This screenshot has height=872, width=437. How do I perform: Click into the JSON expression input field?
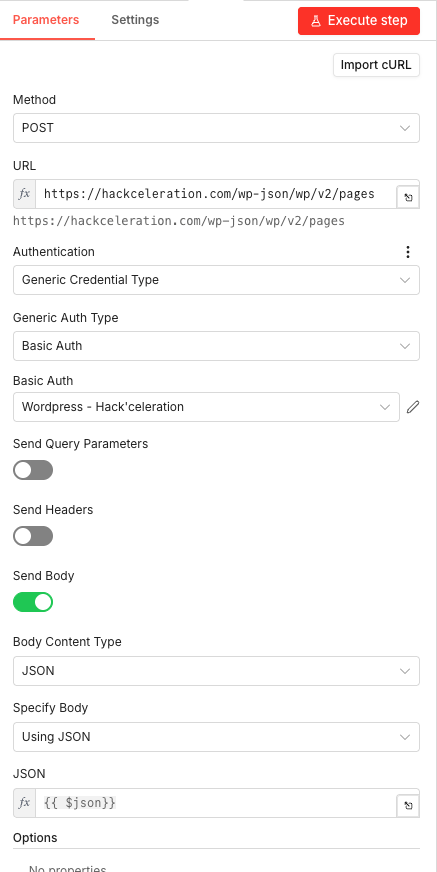(216, 803)
